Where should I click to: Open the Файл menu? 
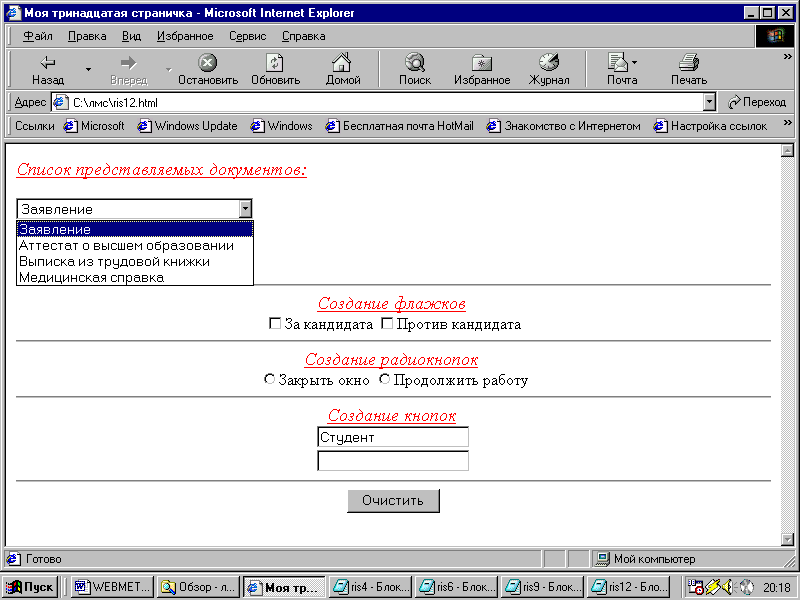click(38, 36)
